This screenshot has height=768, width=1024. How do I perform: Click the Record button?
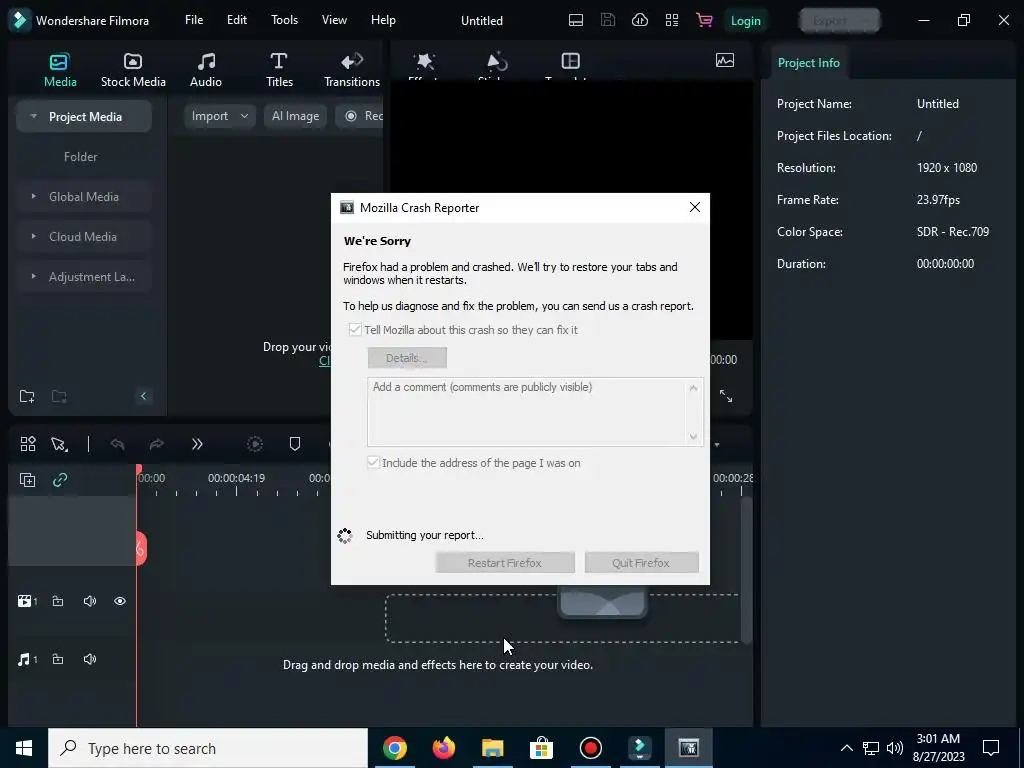click(x=360, y=116)
